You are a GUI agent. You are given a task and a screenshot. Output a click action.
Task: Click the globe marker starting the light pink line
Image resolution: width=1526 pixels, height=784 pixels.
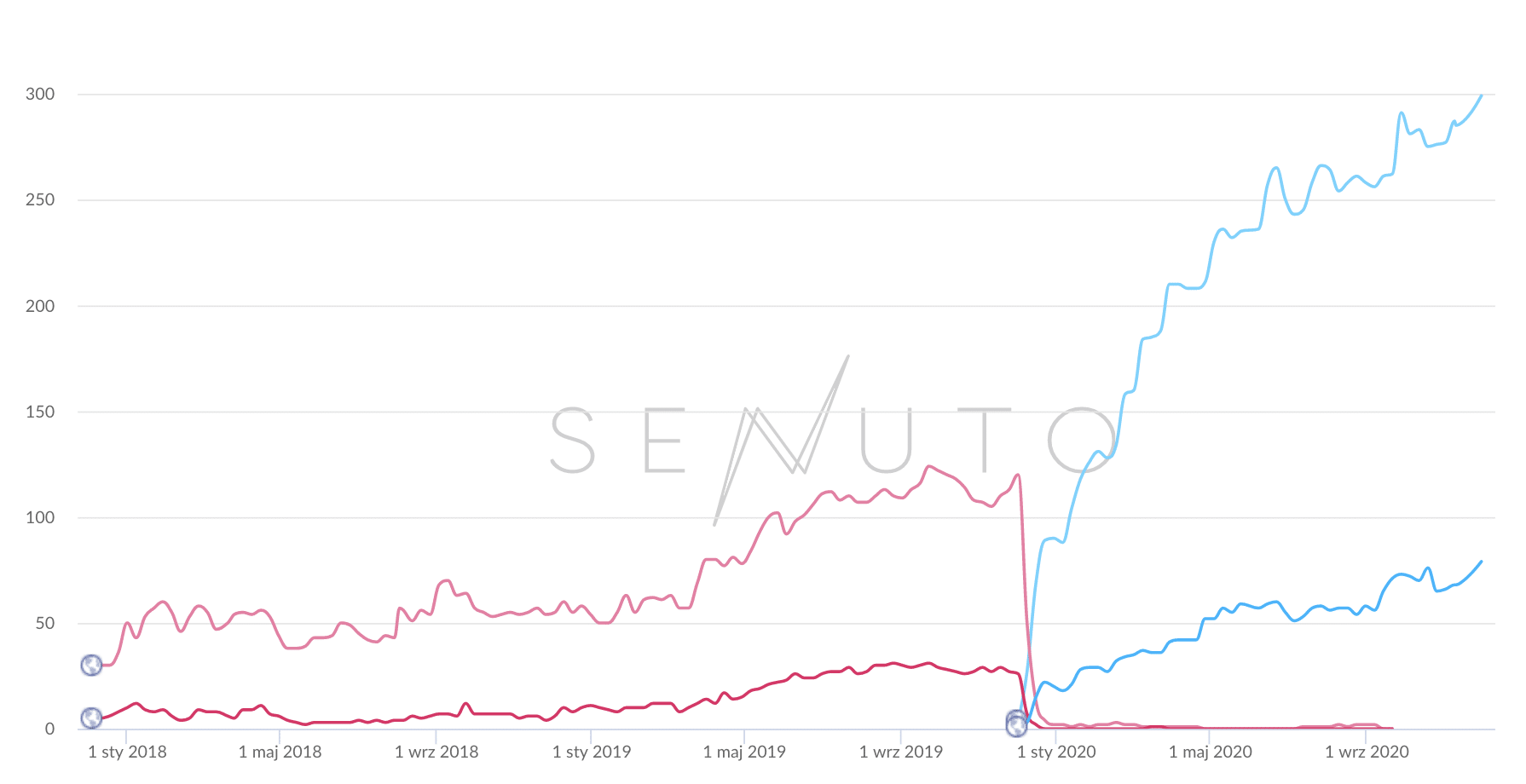(x=91, y=665)
